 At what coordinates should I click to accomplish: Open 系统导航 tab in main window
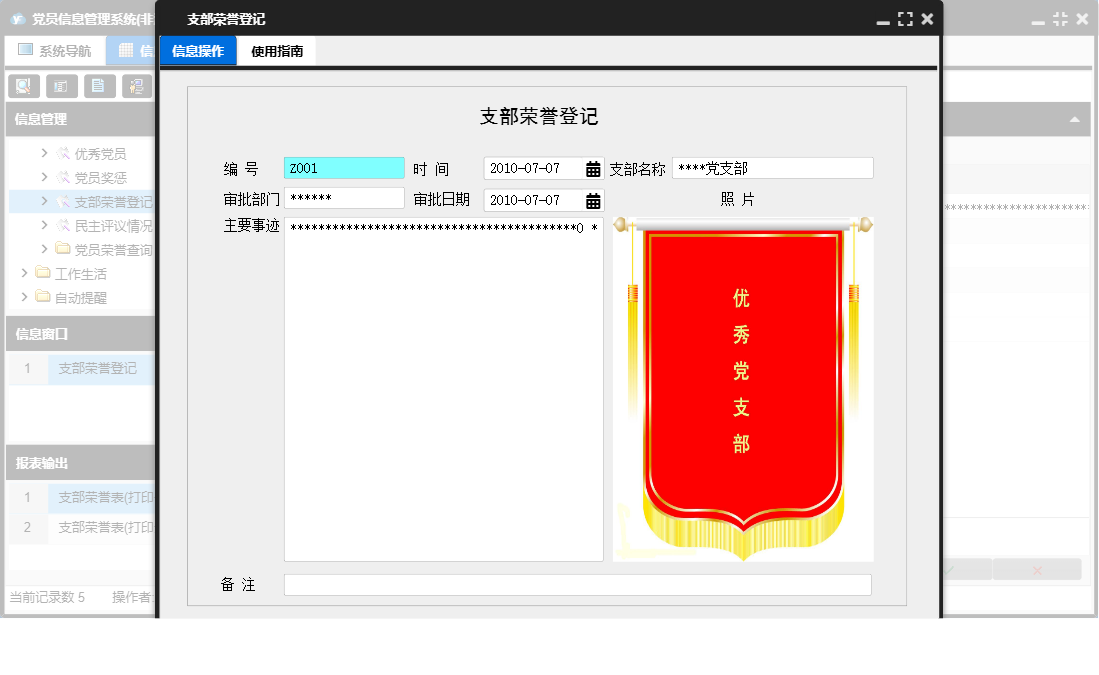point(55,50)
